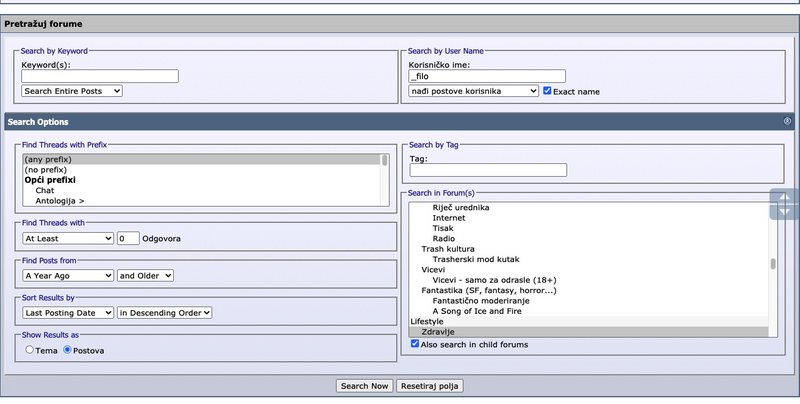This screenshot has height=404, width=800.
Task: Select Lifestyle category in forum list
Action: (x=589, y=321)
